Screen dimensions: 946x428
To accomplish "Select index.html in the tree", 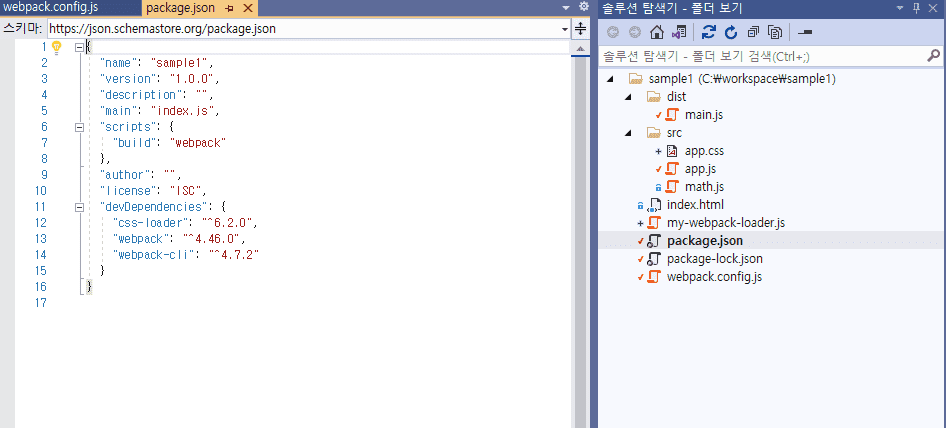I will point(695,205).
